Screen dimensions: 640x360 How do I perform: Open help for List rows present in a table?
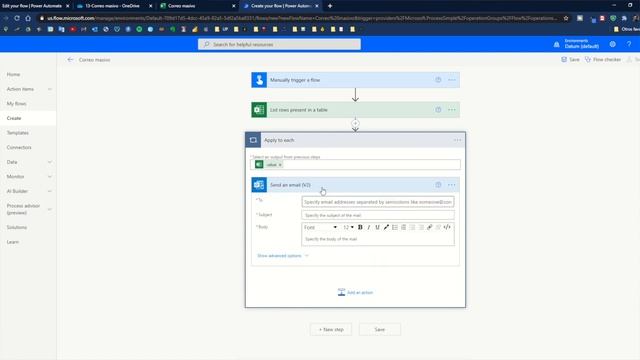click(438, 110)
